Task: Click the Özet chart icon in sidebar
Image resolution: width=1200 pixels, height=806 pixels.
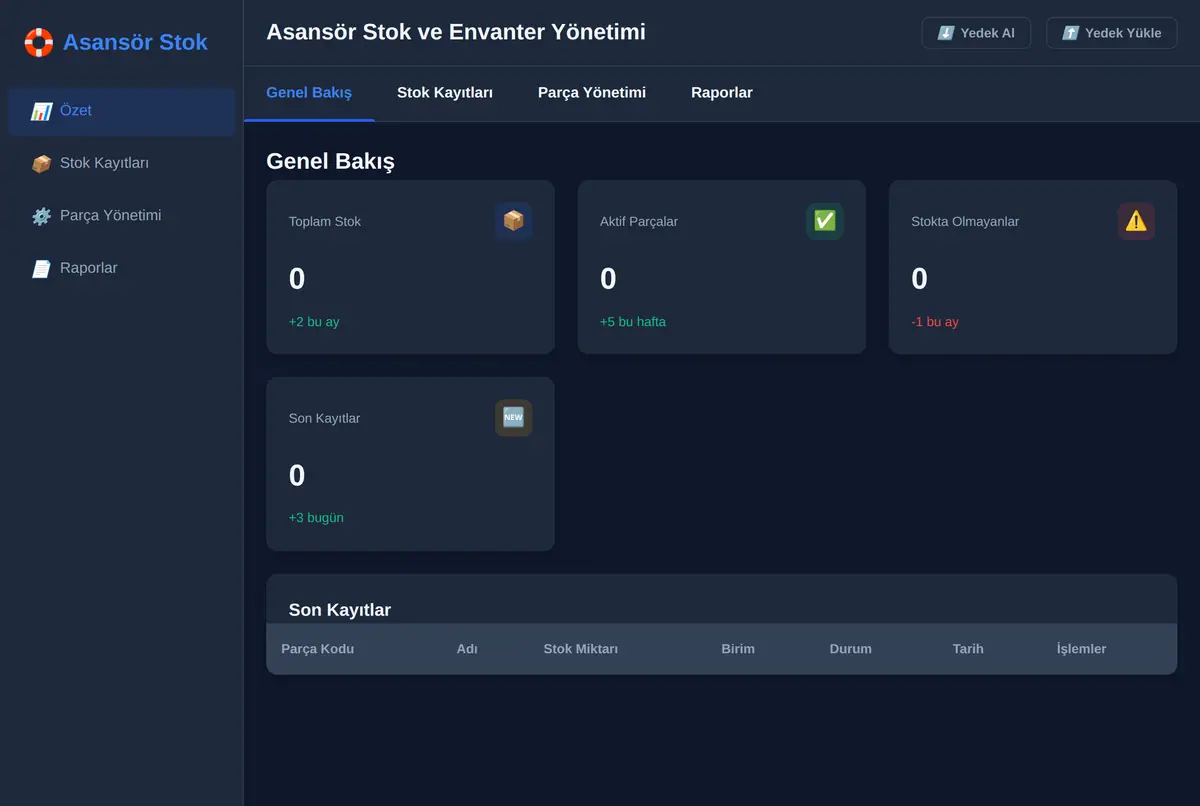Action: coord(41,111)
